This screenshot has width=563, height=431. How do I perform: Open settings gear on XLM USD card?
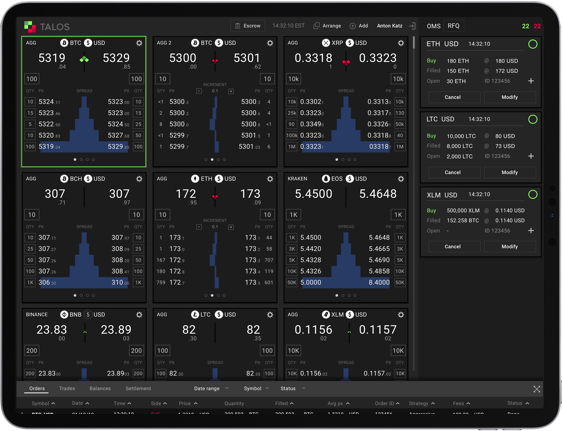coord(401,315)
